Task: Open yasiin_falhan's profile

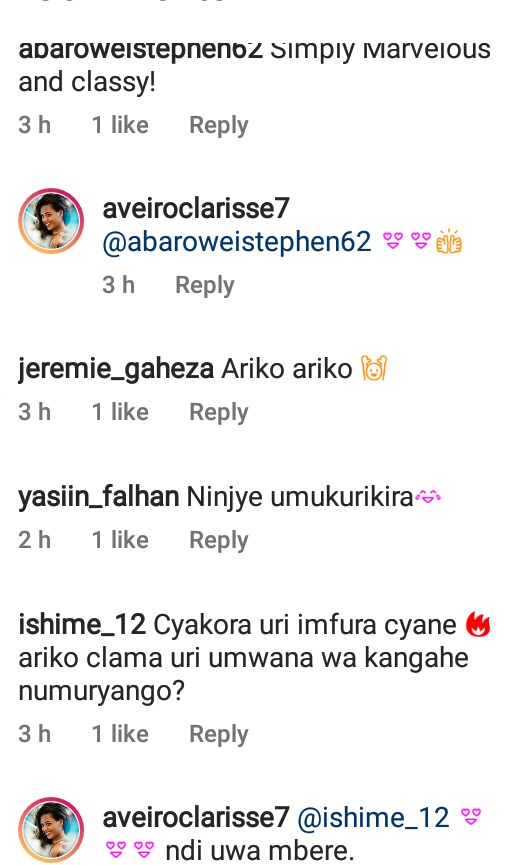Action: tap(99, 496)
